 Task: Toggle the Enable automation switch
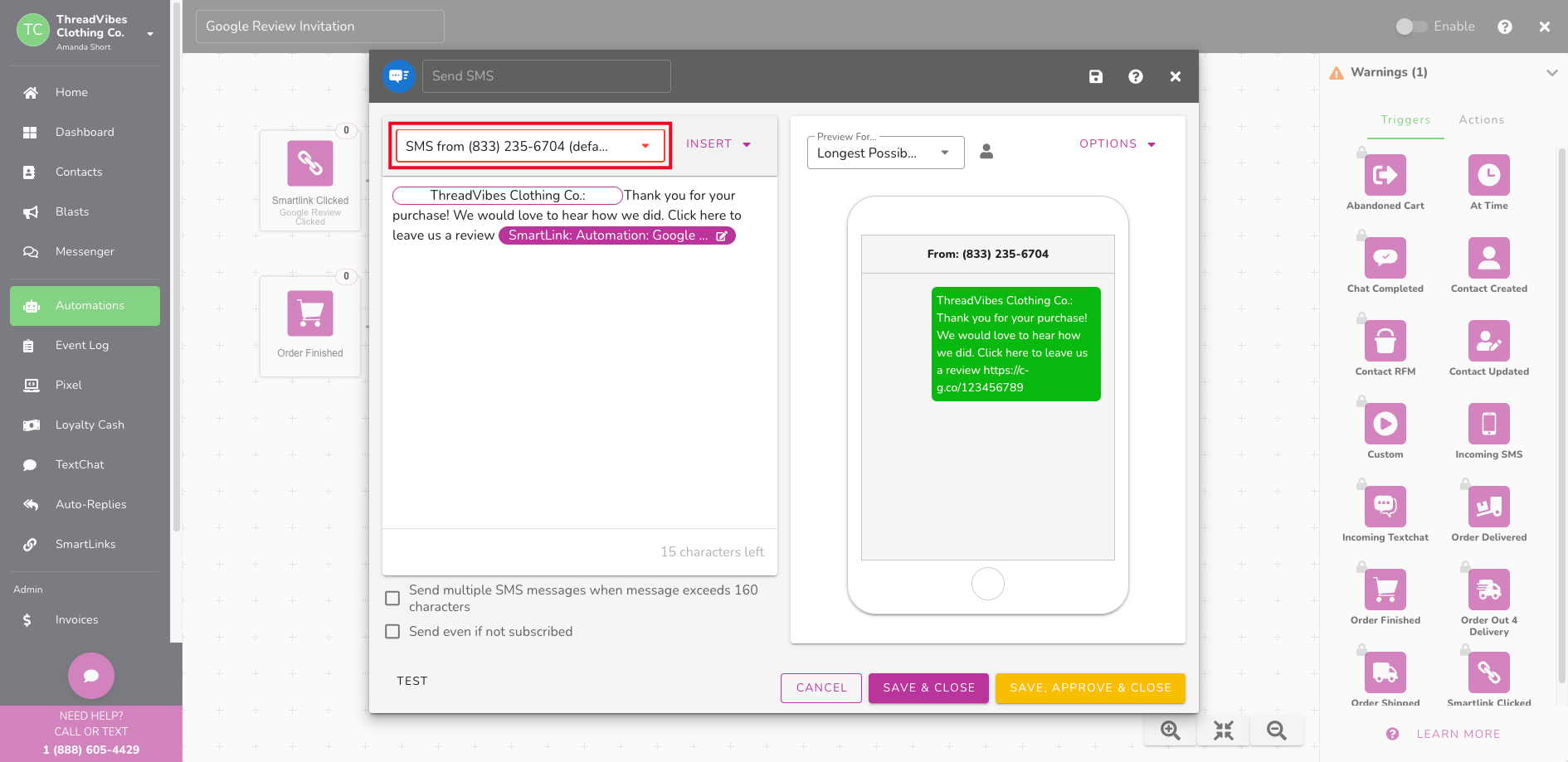point(1411,27)
